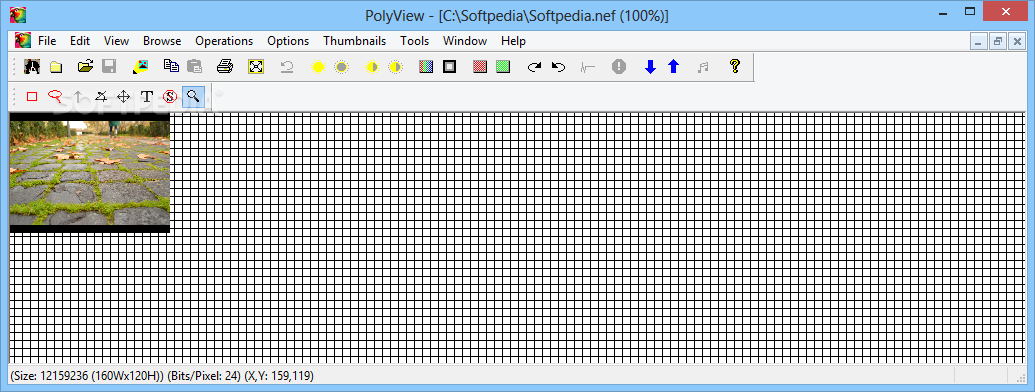
Task: Open the Browse menu
Action: 162,41
